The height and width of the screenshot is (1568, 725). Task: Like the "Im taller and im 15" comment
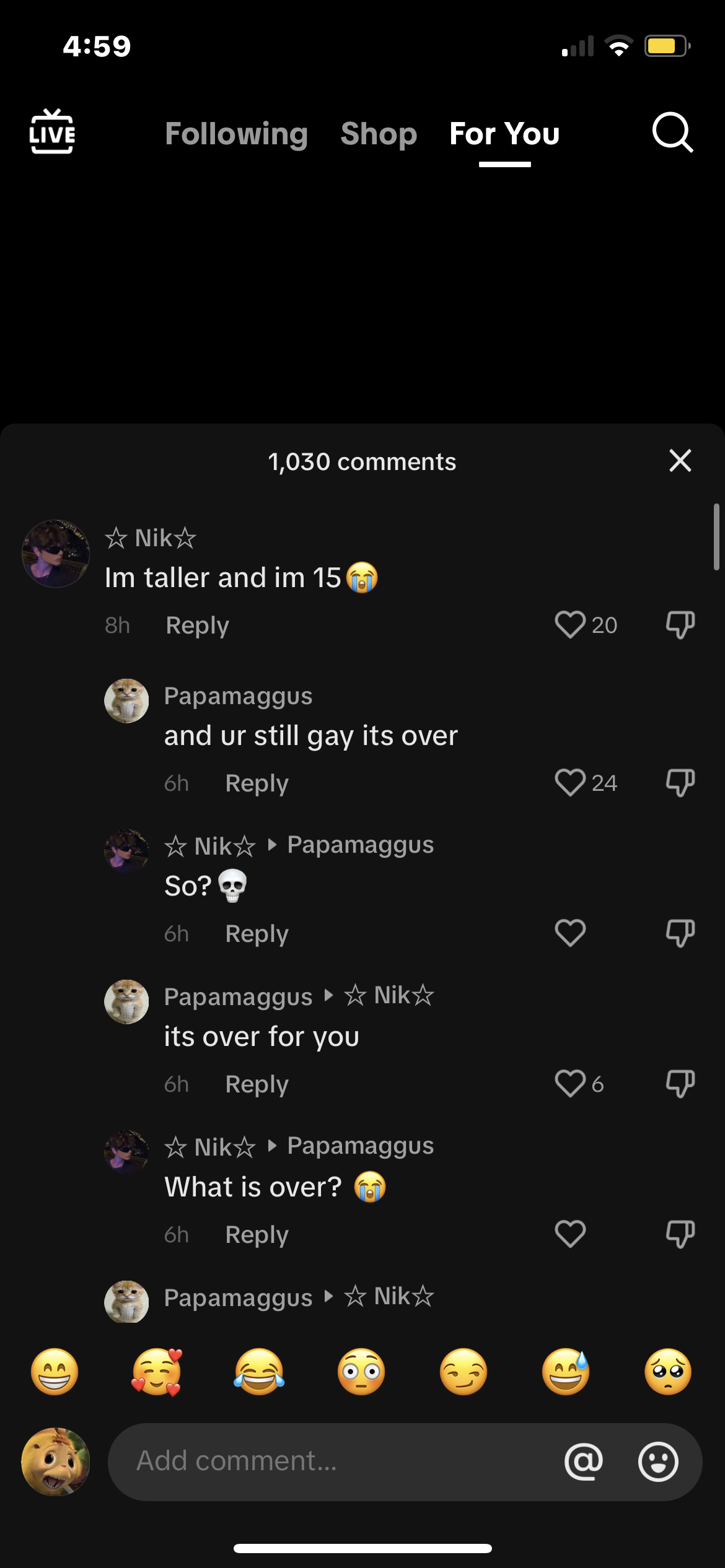pos(569,624)
